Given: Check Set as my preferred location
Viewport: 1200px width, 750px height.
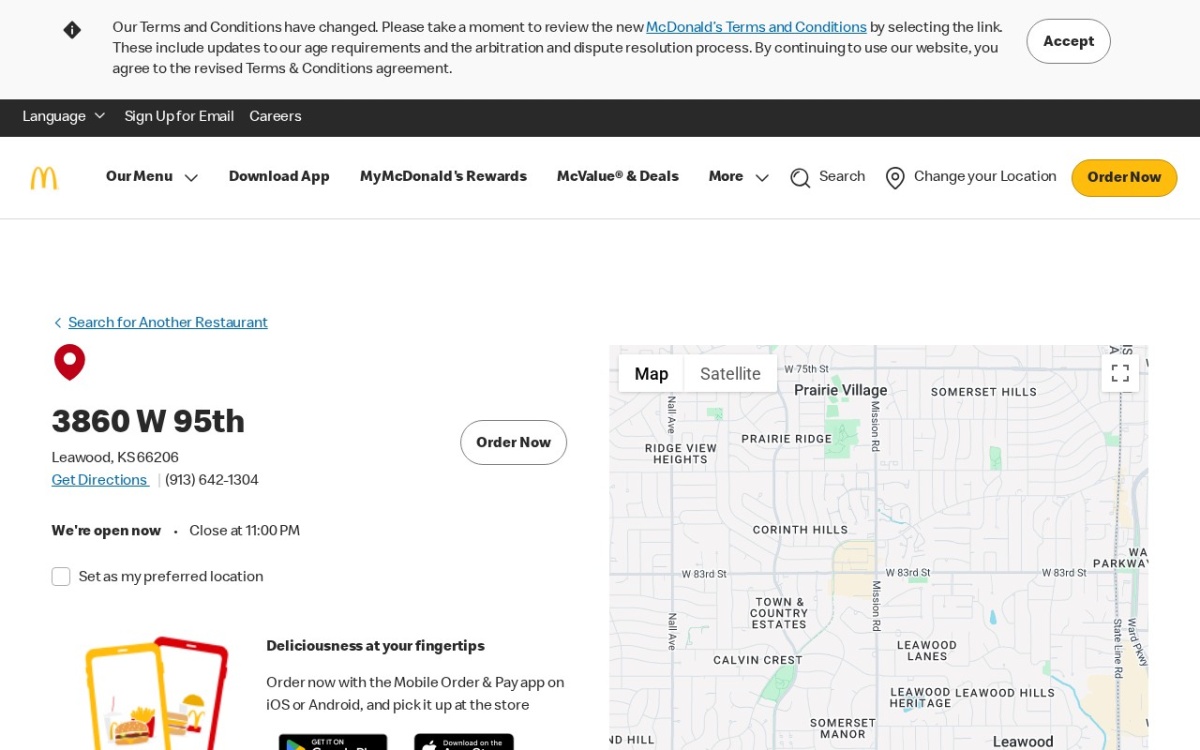Looking at the screenshot, I should (61, 577).
